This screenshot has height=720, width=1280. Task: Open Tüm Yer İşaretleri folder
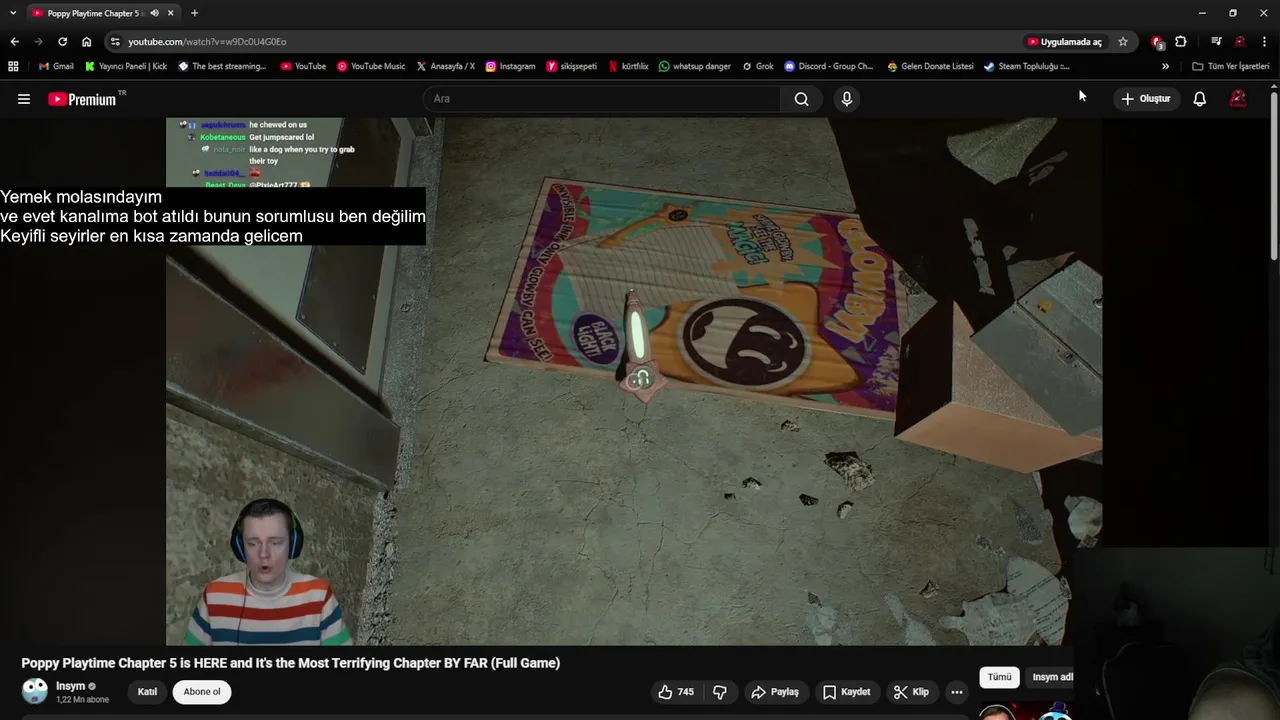tap(1231, 66)
